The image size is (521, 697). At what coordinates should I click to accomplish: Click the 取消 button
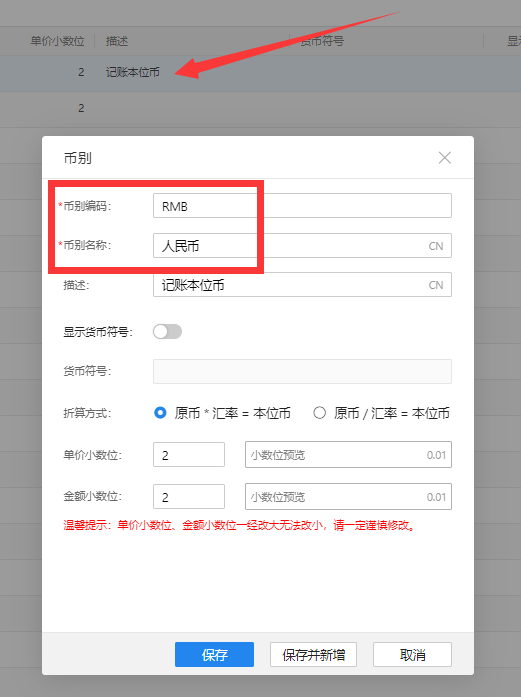pyautogui.click(x=413, y=654)
